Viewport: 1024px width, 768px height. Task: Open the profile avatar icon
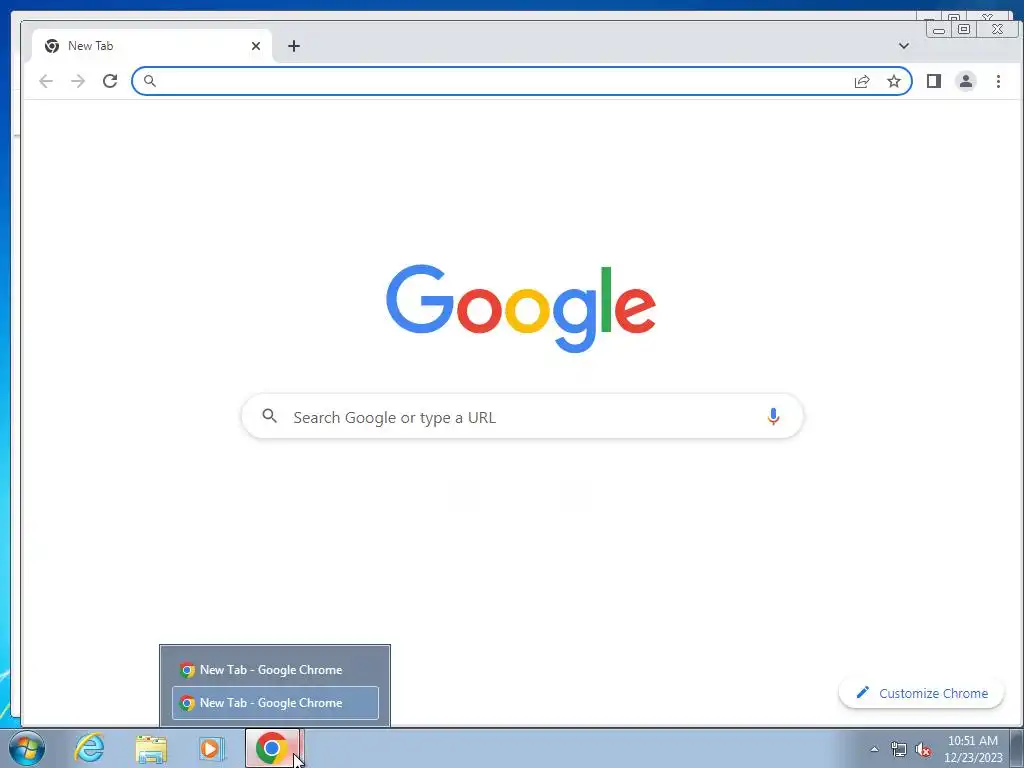tap(966, 81)
